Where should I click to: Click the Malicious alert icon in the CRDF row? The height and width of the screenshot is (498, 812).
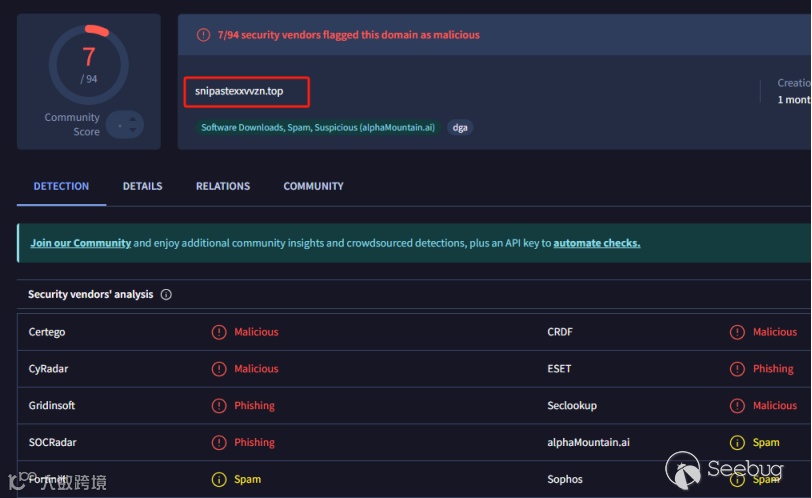[737, 332]
